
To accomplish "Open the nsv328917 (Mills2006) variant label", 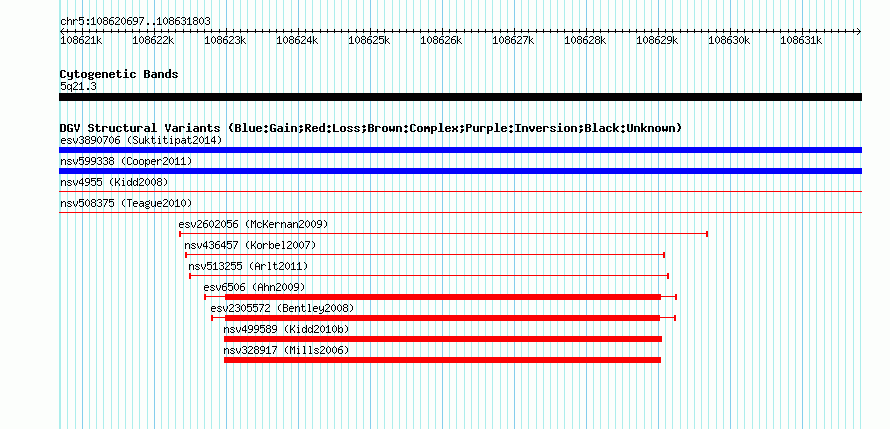I will coord(286,350).
